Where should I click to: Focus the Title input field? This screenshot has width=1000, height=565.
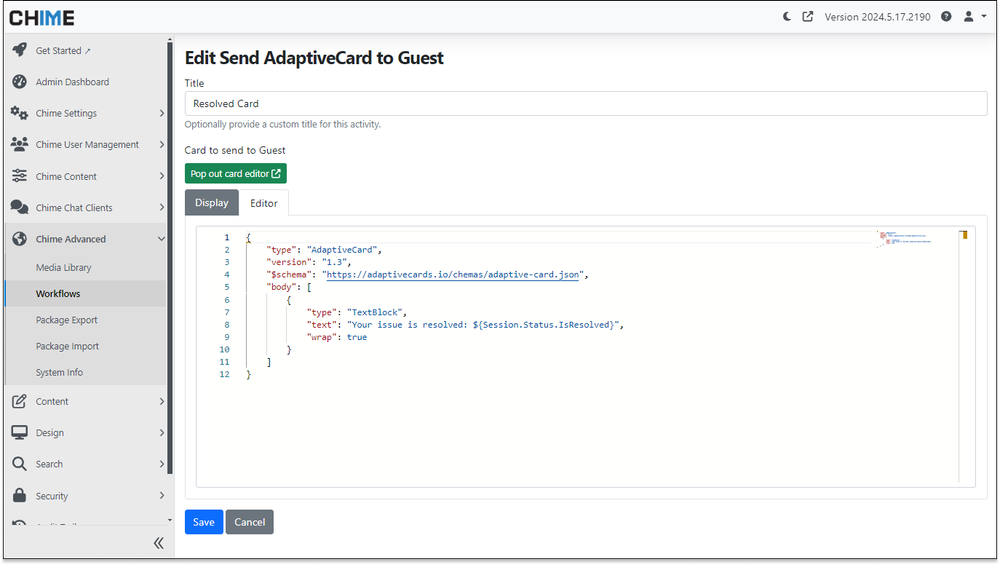pos(585,103)
